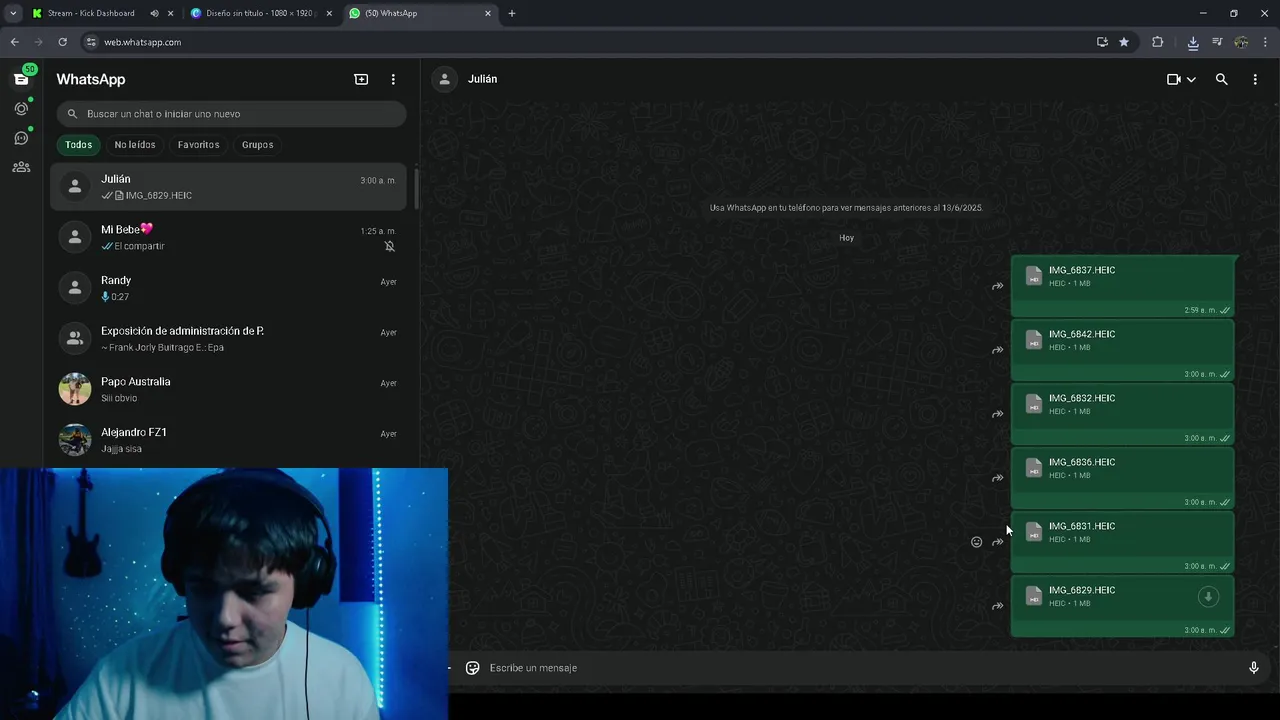Open the Randy chat
Screen dimensions: 1280x720
coord(228,288)
